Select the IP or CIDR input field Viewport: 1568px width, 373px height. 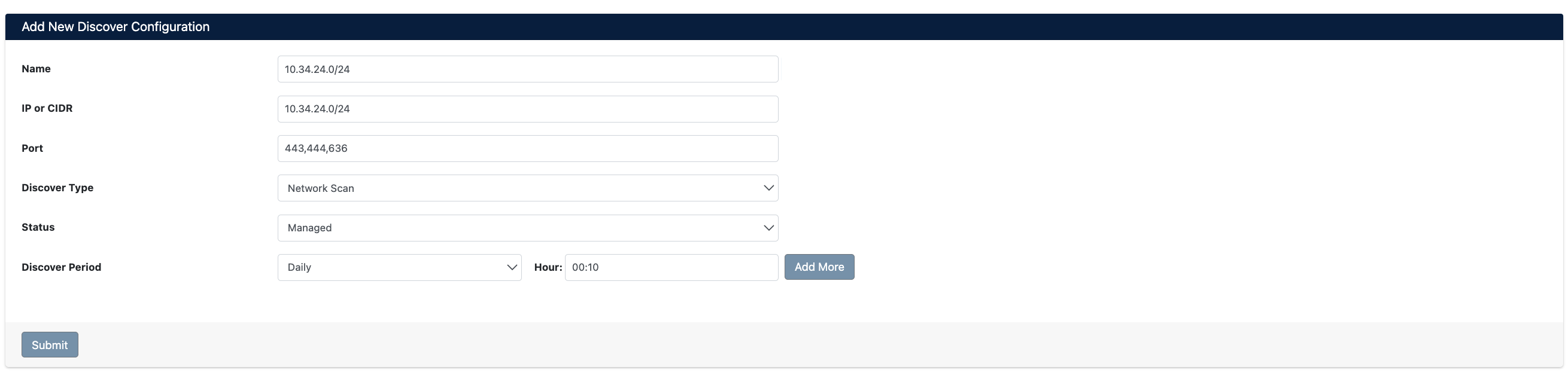click(527, 109)
